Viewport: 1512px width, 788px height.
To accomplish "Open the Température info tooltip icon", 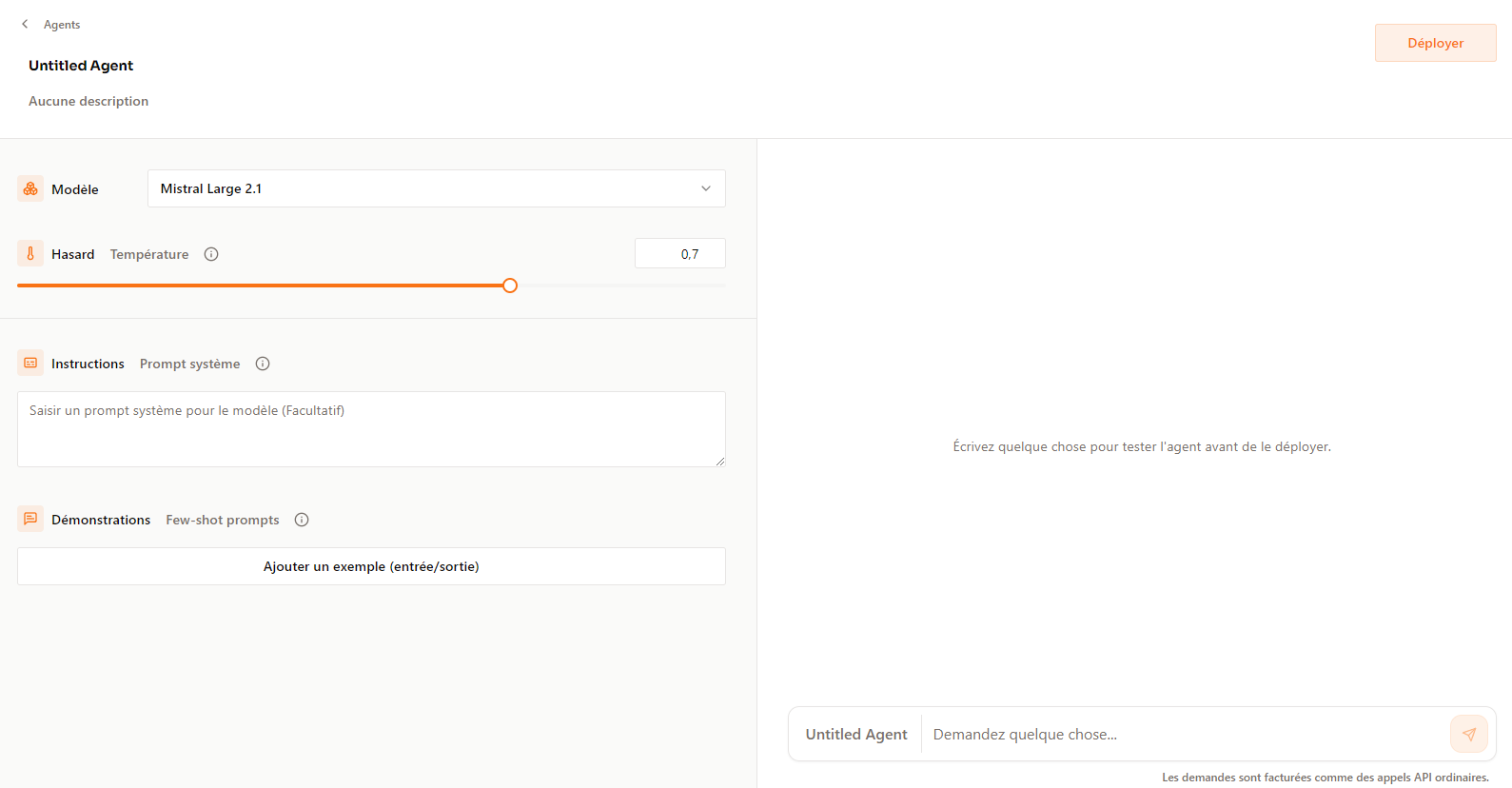I will 211,254.
